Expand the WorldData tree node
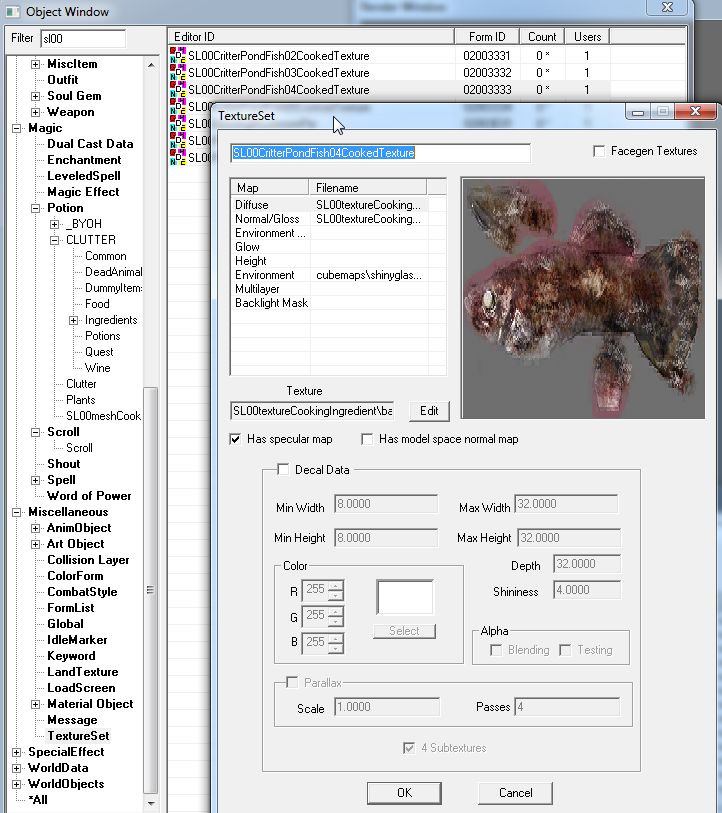 tap(17, 768)
